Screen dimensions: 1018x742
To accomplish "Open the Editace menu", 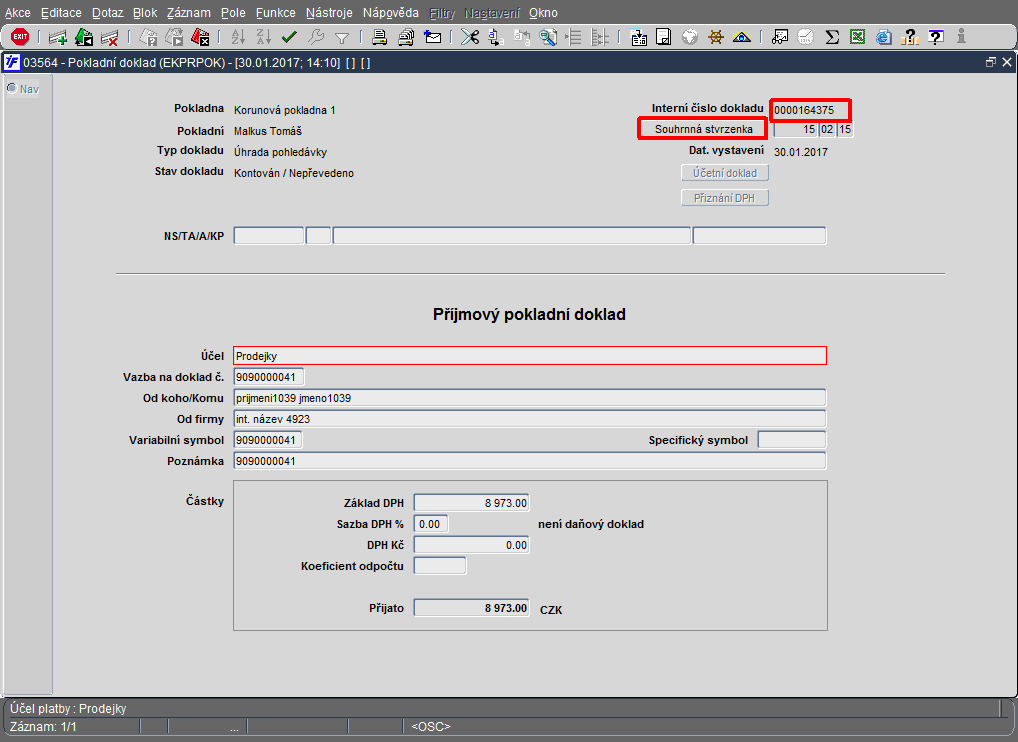I will (61, 13).
